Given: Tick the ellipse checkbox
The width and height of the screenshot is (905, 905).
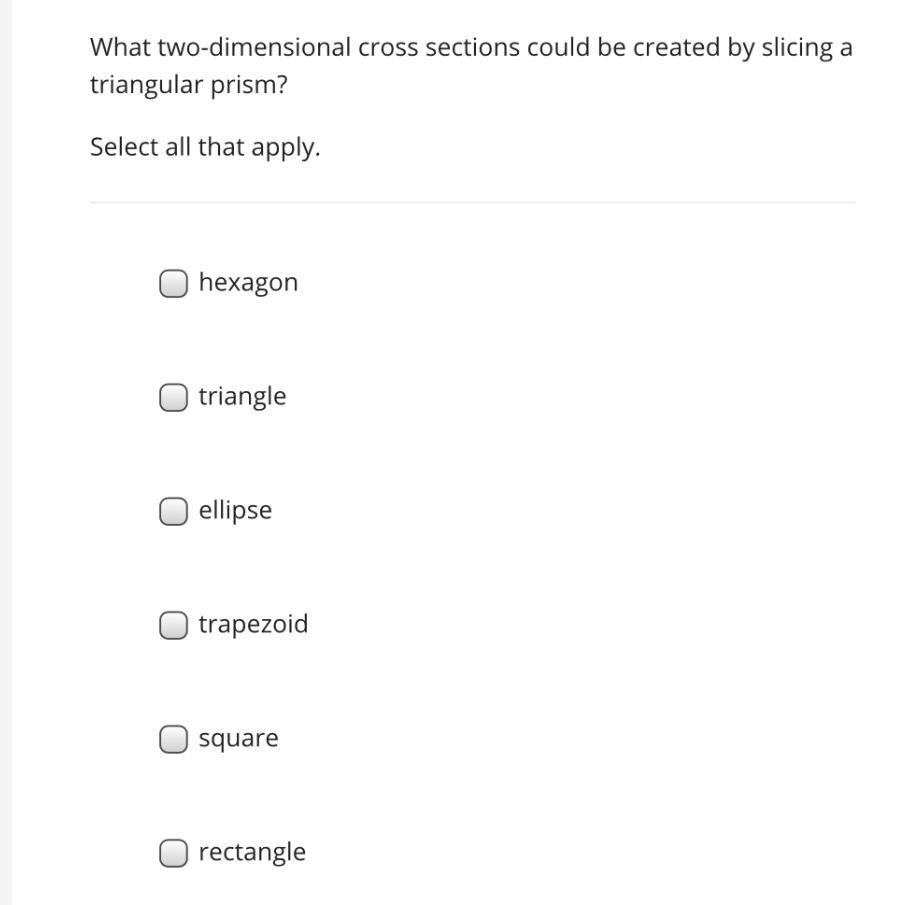Looking at the screenshot, I should click(x=173, y=511).
